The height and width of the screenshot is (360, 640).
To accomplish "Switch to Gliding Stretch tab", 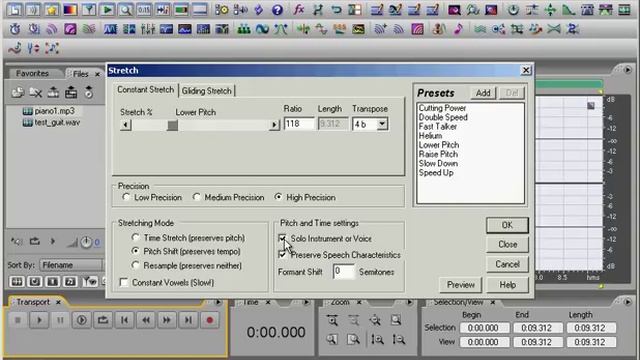I will click(207, 91).
